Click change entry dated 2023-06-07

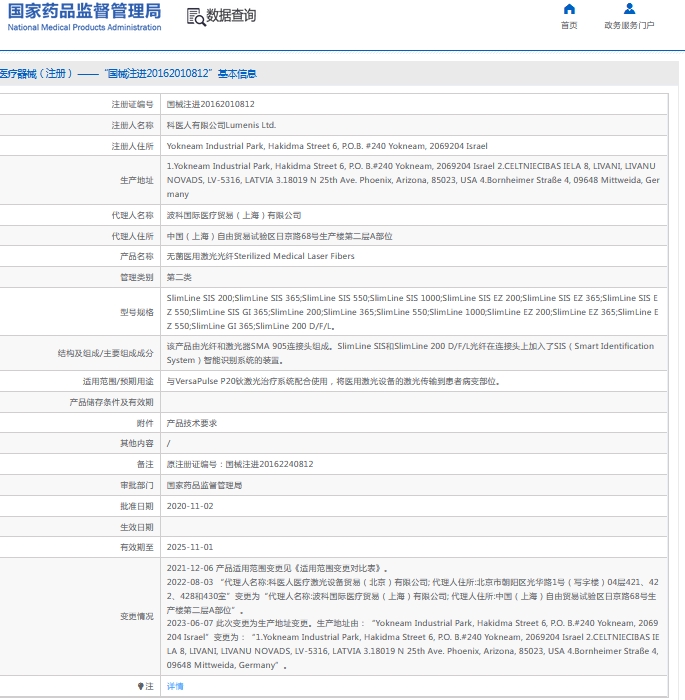413,644
